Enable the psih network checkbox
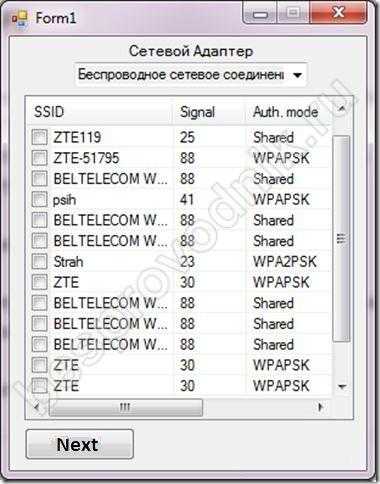Viewport: 380px width, 484px height. tap(39, 199)
